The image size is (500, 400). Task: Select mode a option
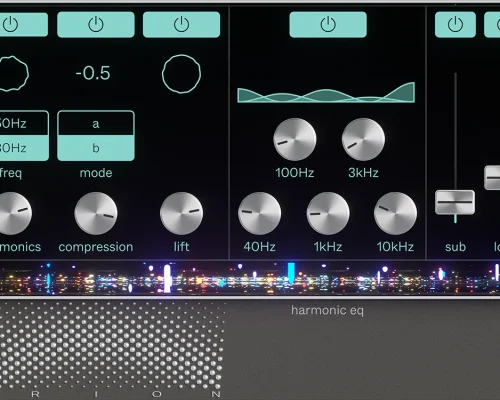96,124
